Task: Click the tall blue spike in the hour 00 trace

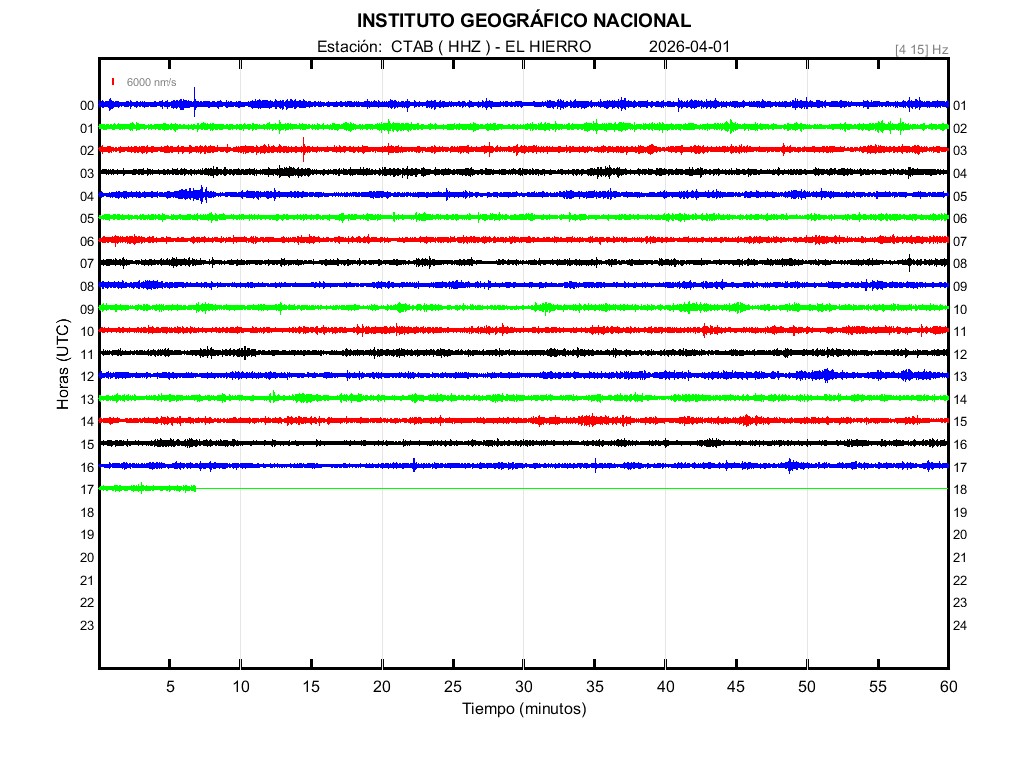Action: (195, 98)
